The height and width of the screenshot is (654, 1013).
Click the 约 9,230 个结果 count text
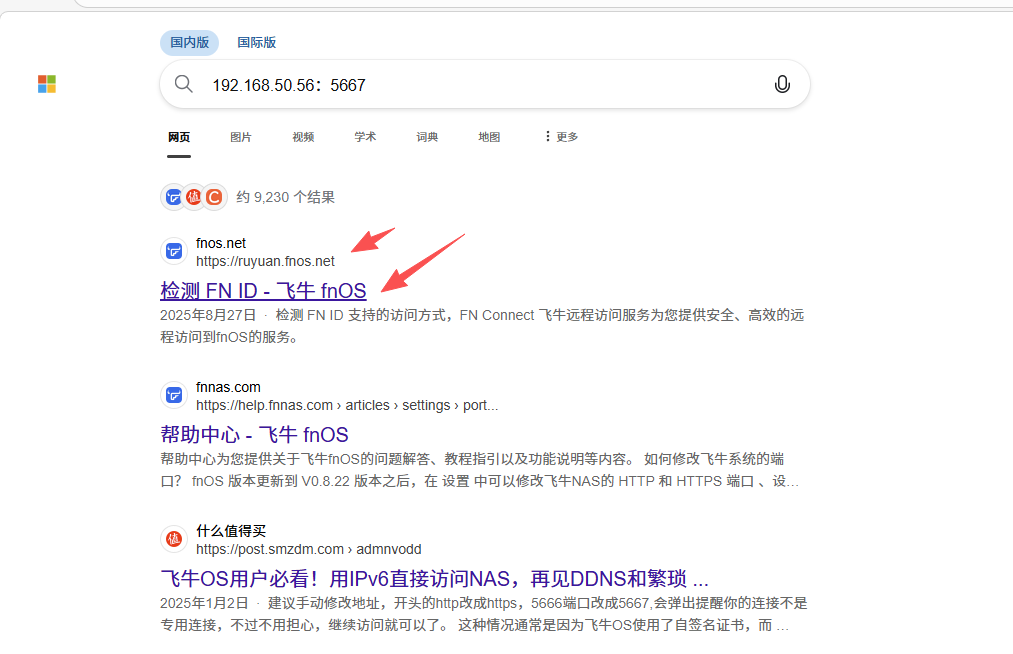coord(286,197)
